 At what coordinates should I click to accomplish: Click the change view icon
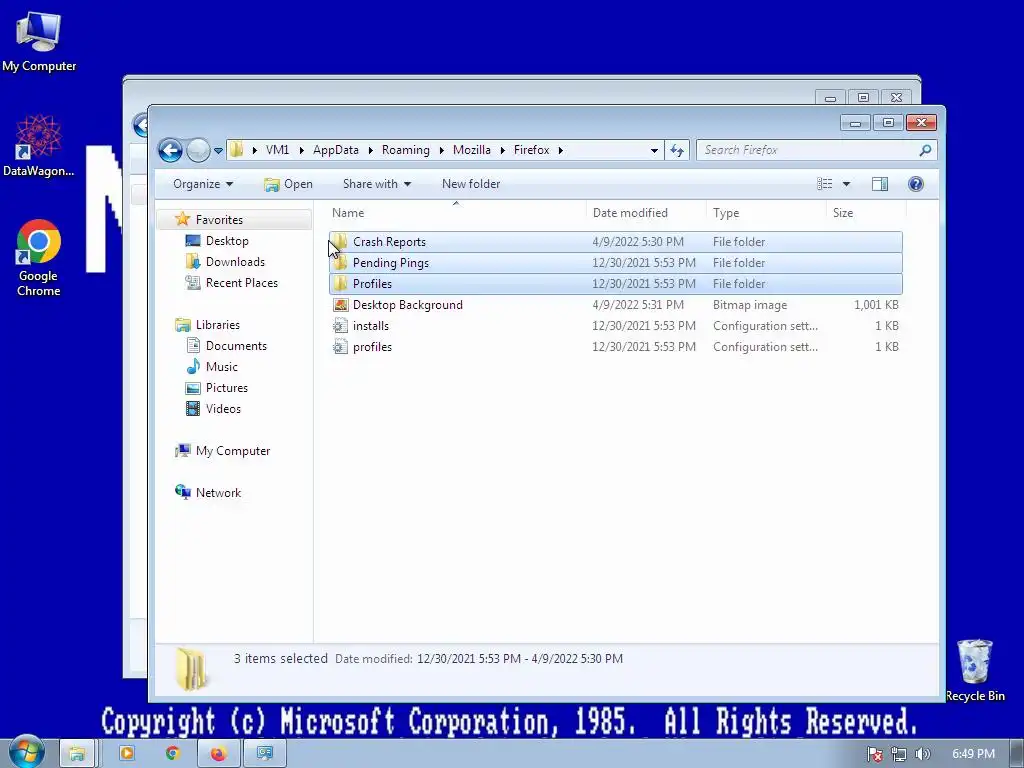825,184
